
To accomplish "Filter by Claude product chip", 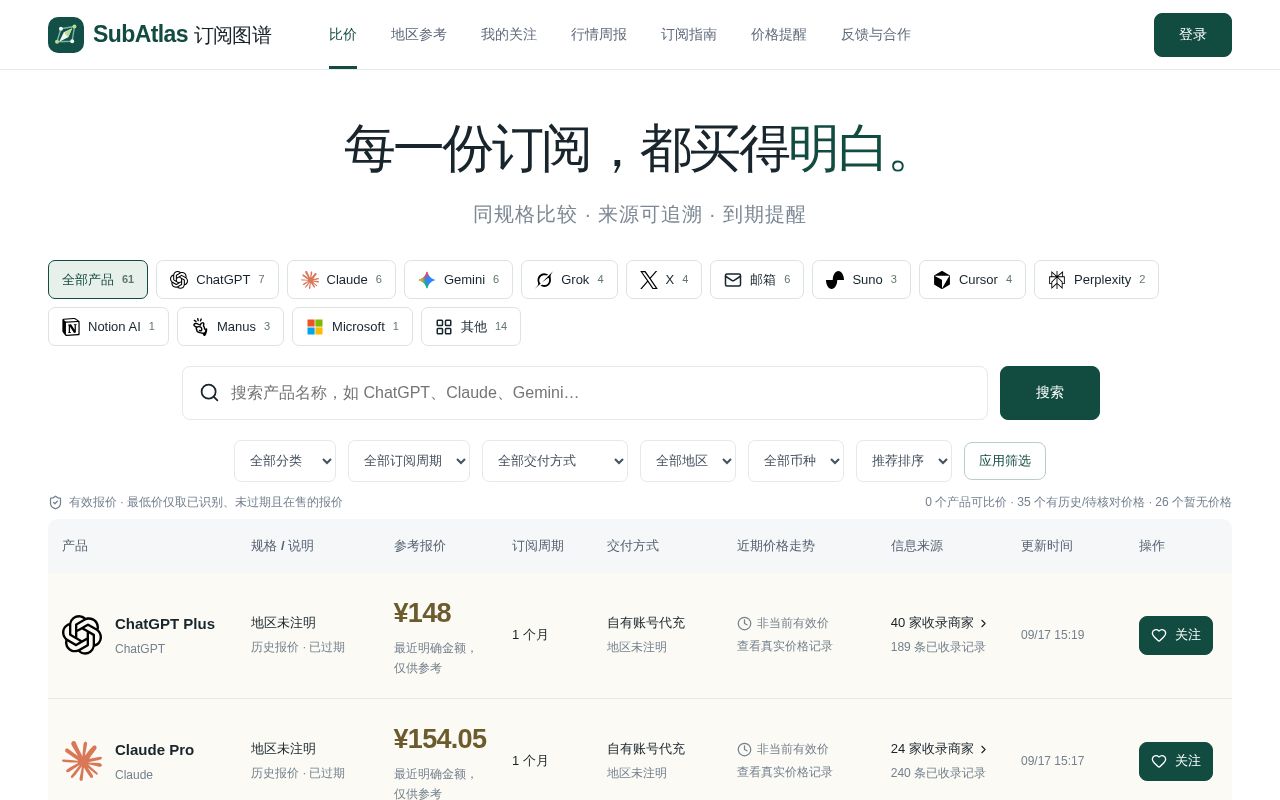I will [341, 280].
